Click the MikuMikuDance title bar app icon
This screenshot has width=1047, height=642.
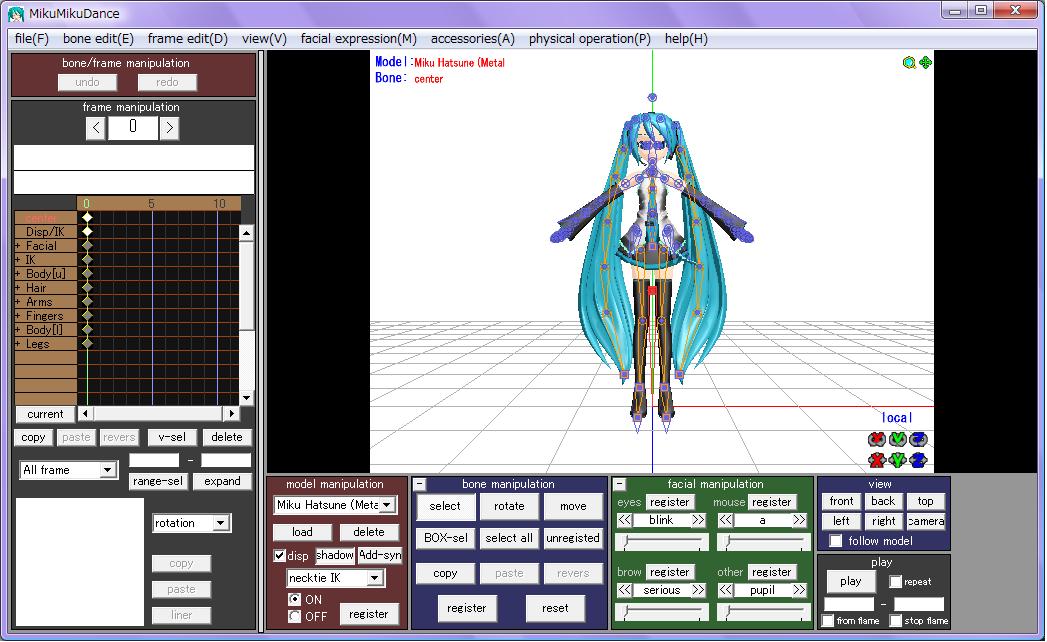pos(16,13)
